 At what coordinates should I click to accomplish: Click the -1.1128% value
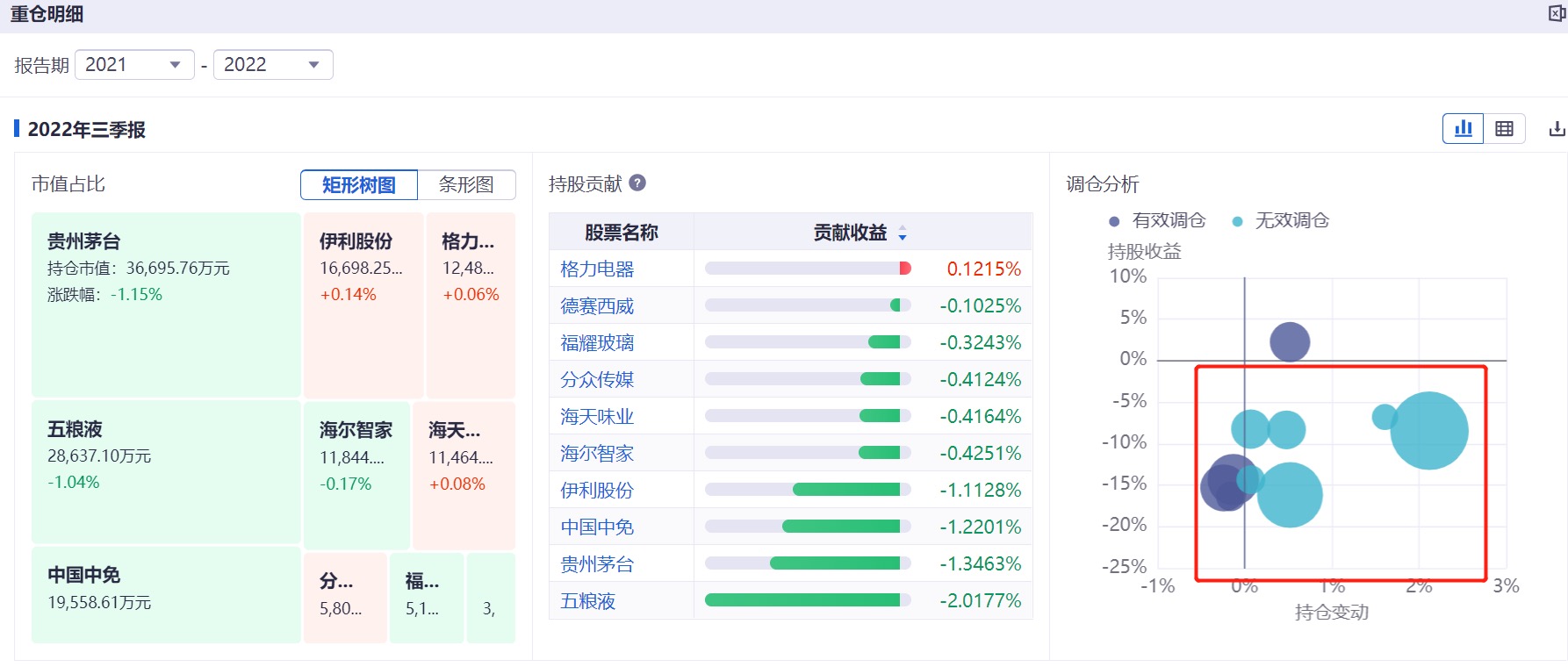click(981, 491)
